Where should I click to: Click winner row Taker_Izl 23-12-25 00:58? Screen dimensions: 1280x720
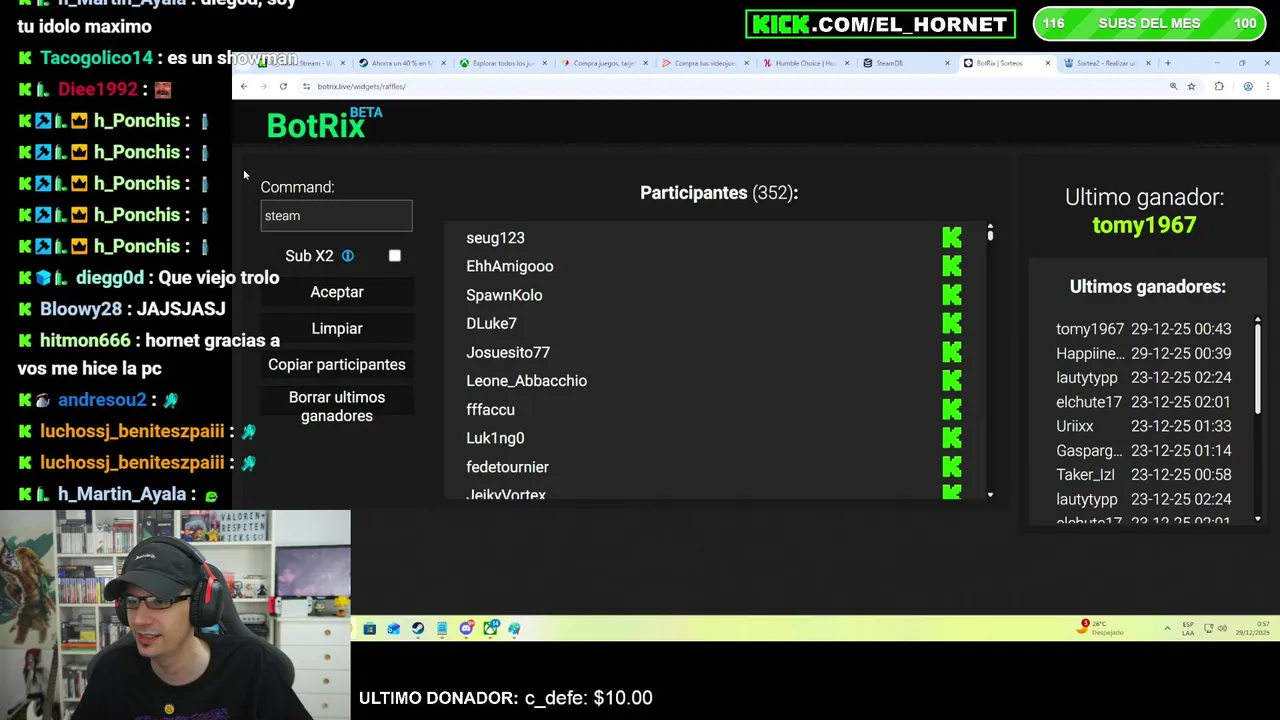1144,475
